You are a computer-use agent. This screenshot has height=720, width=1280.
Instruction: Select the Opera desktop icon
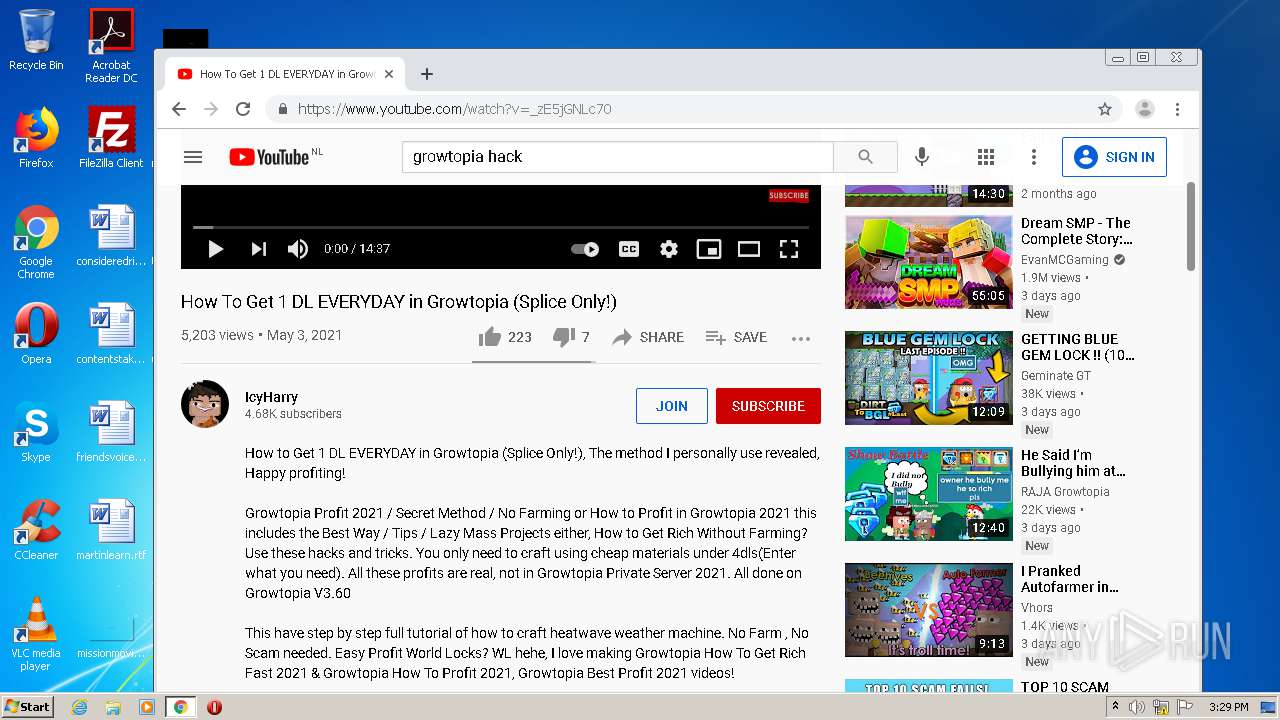point(36,334)
